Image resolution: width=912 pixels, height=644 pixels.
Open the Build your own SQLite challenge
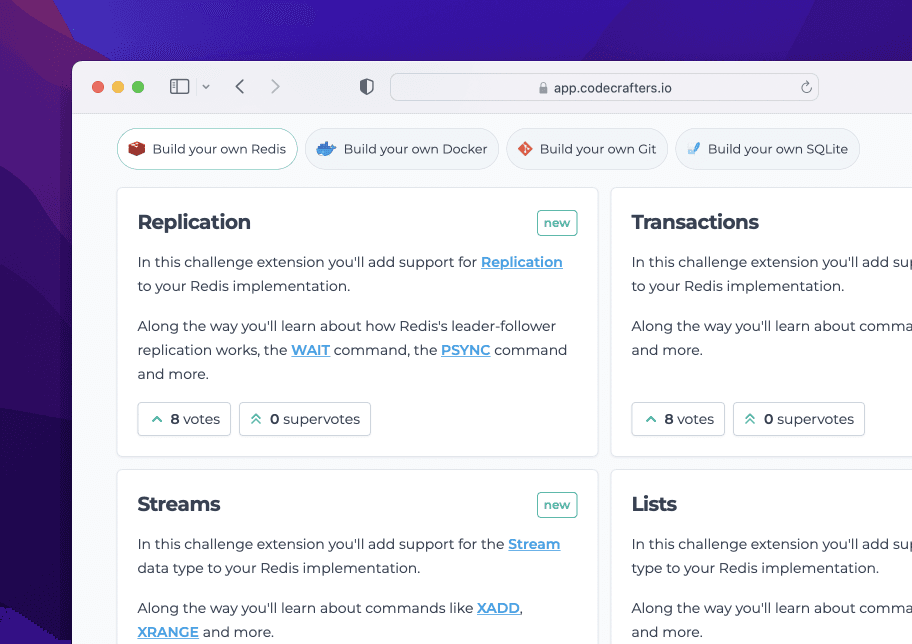point(767,148)
